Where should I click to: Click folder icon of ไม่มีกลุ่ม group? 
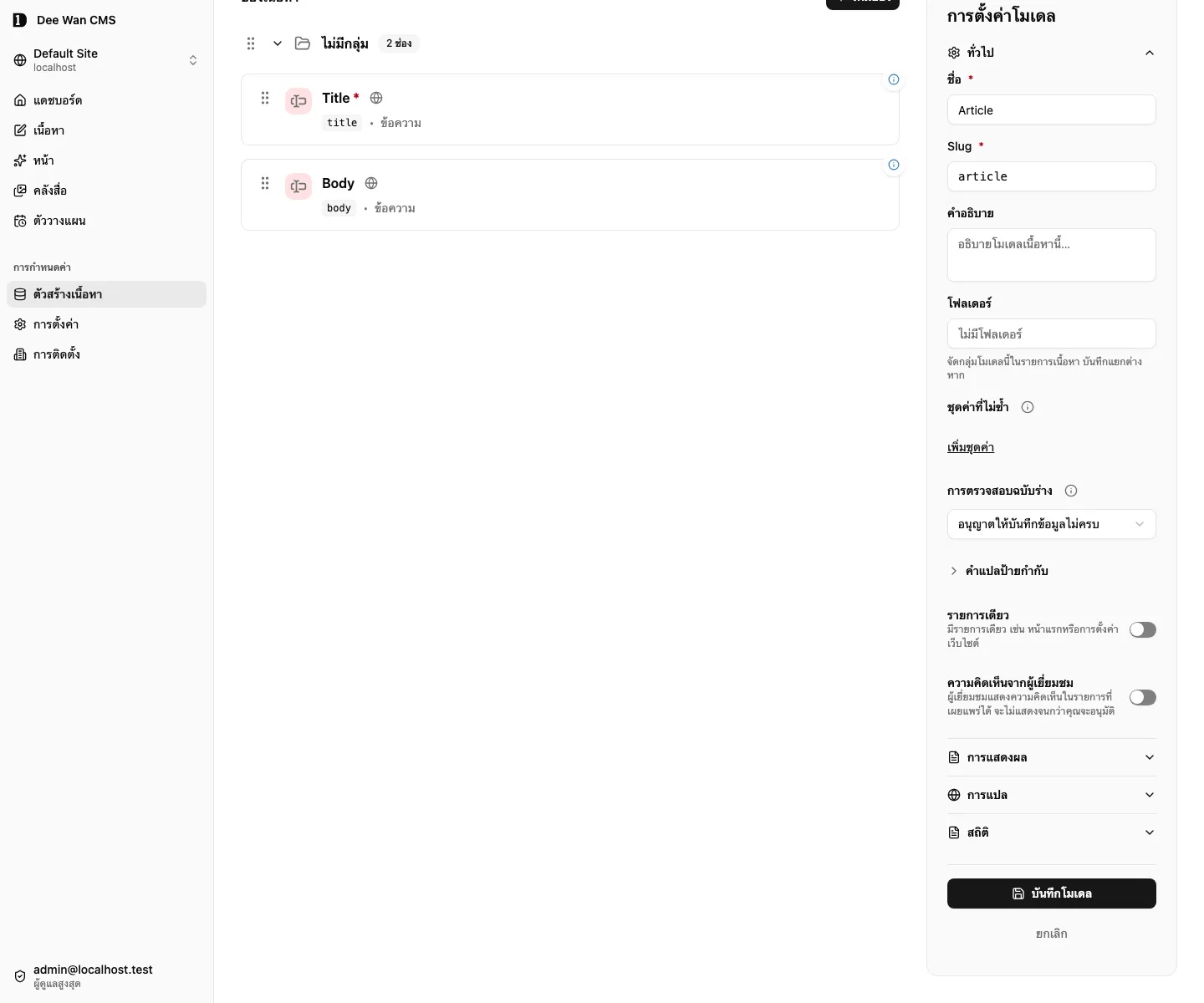pyautogui.click(x=303, y=43)
